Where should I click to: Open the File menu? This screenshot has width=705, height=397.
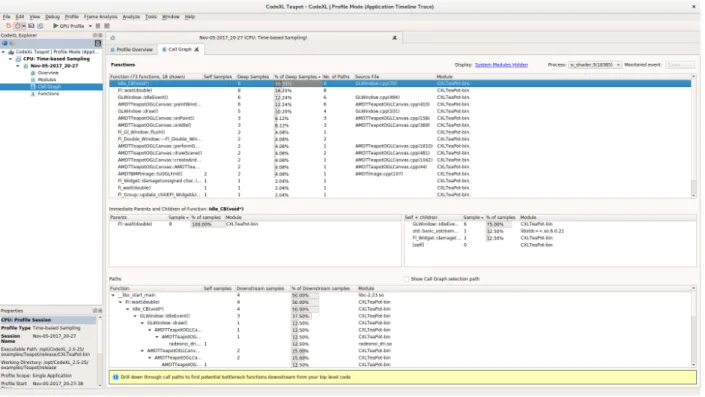pos(6,17)
